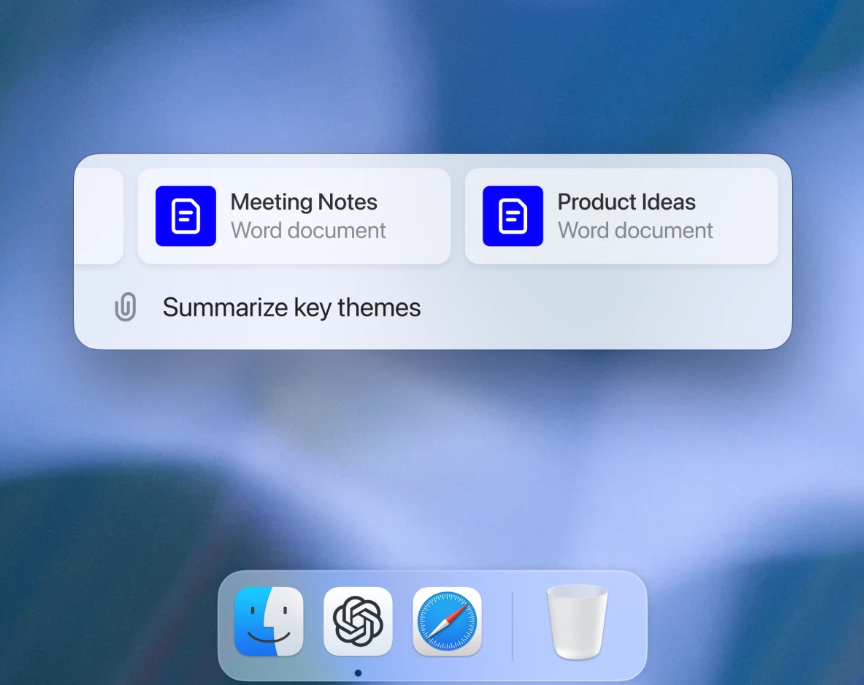The width and height of the screenshot is (864, 685).
Task: Focus the 'Summarize key themes' text field
Action: pos(292,307)
